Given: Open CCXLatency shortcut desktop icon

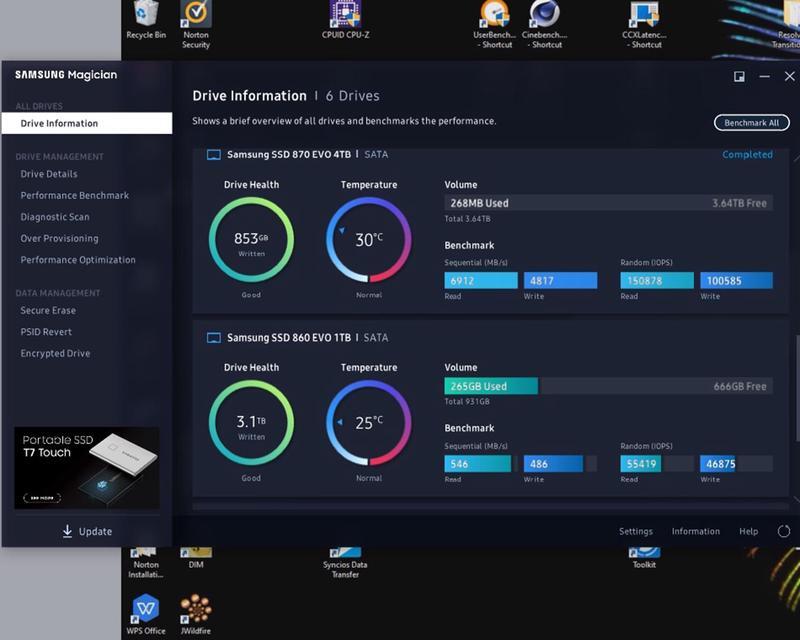Looking at the screenshot, I should tap(644, 24).
